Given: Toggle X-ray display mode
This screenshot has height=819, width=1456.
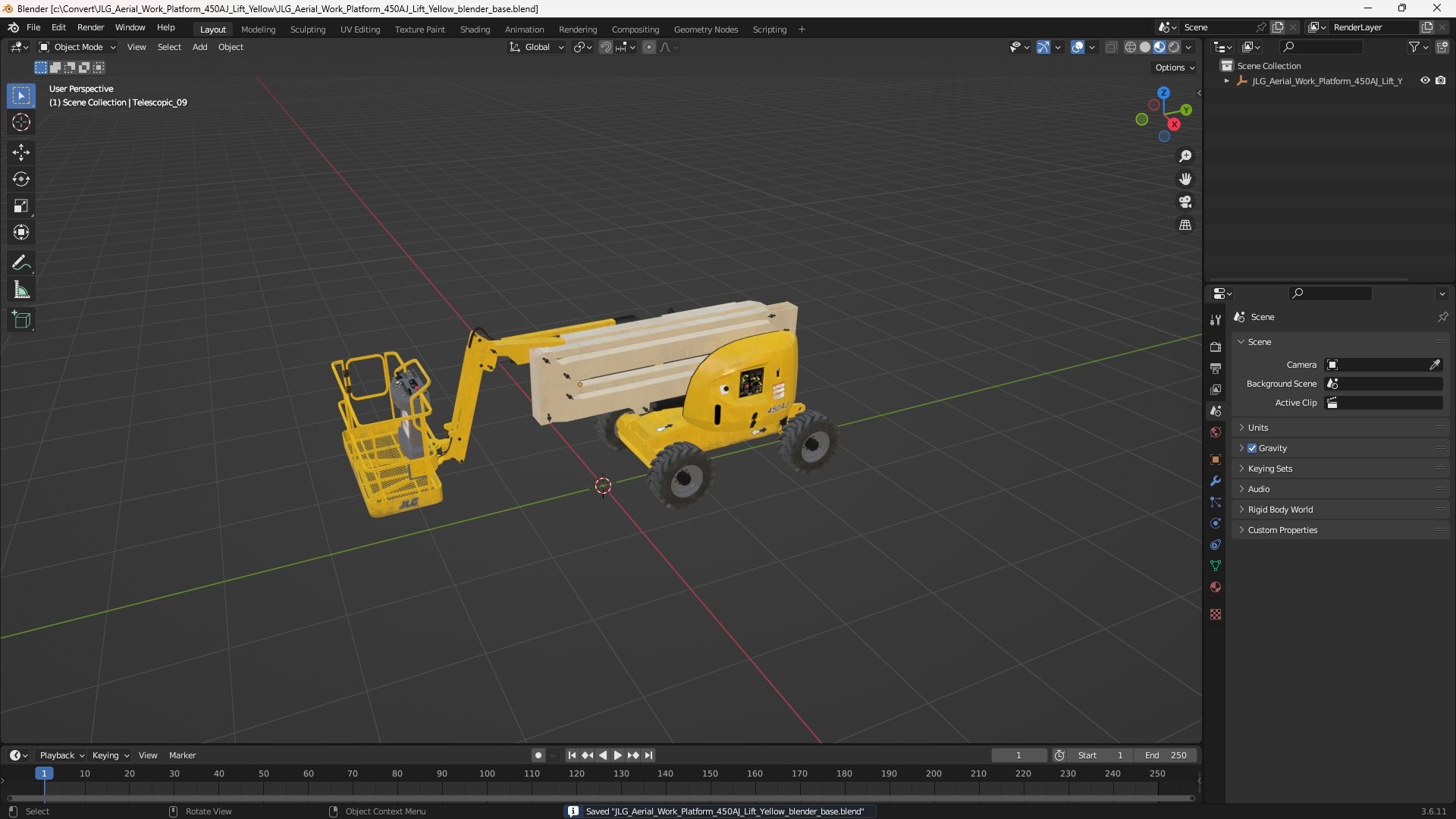Looking at the screenshot, I should pyautogui.click(x=1111, y=47).
